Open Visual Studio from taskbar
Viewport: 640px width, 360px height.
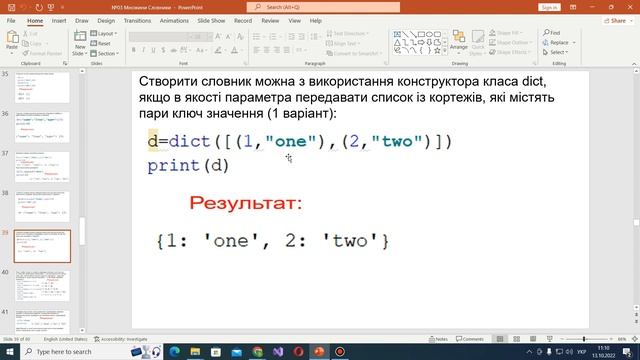(278, 351)
